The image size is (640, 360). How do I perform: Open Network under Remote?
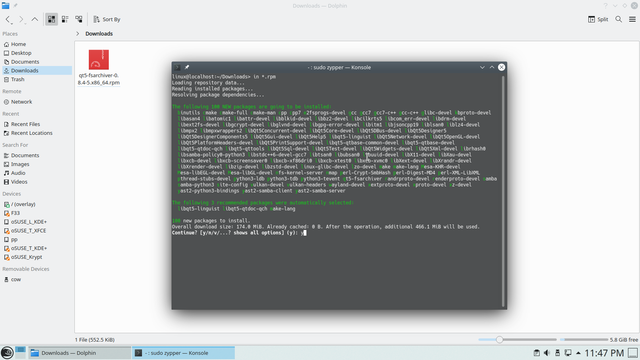[21, 102]
